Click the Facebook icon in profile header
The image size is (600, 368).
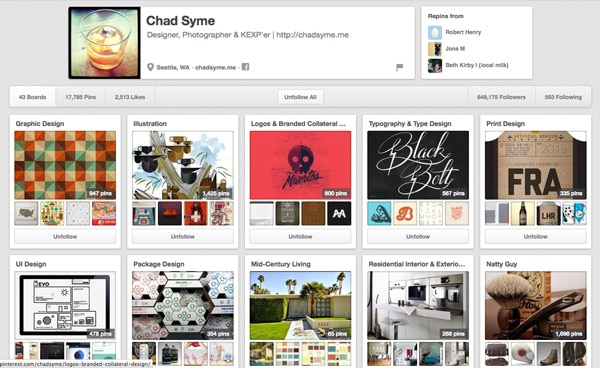click(x=245, y=67)
